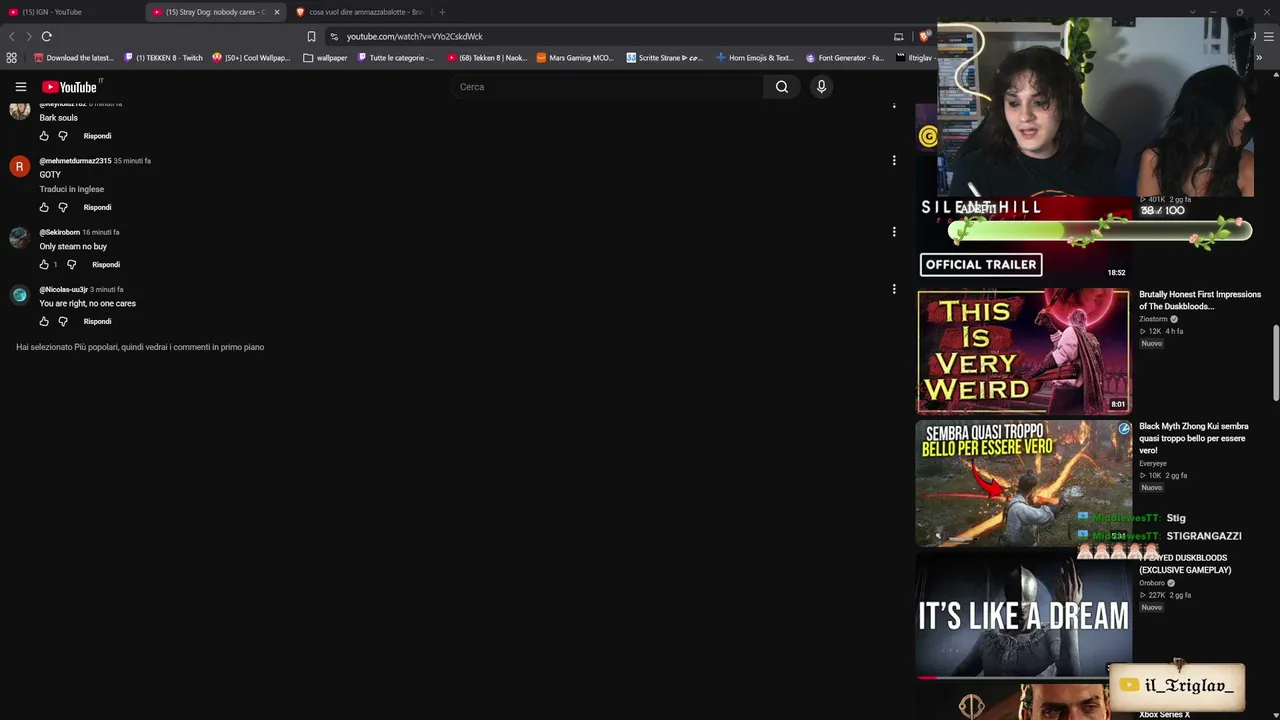Click the red R avatar of mehmetdurmaz2315
Image resolution: width=1280 pixels, height=720 pixels.
point(19,166)
